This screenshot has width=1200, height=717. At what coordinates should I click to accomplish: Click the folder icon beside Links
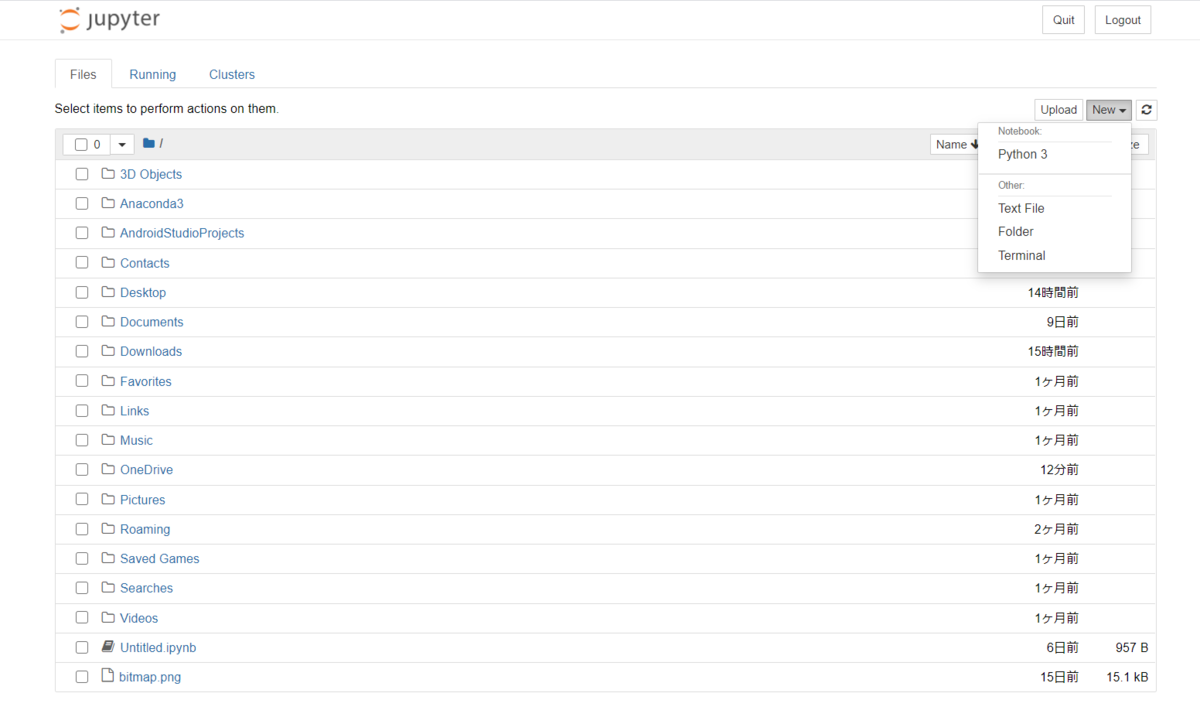tap(108, 411)
